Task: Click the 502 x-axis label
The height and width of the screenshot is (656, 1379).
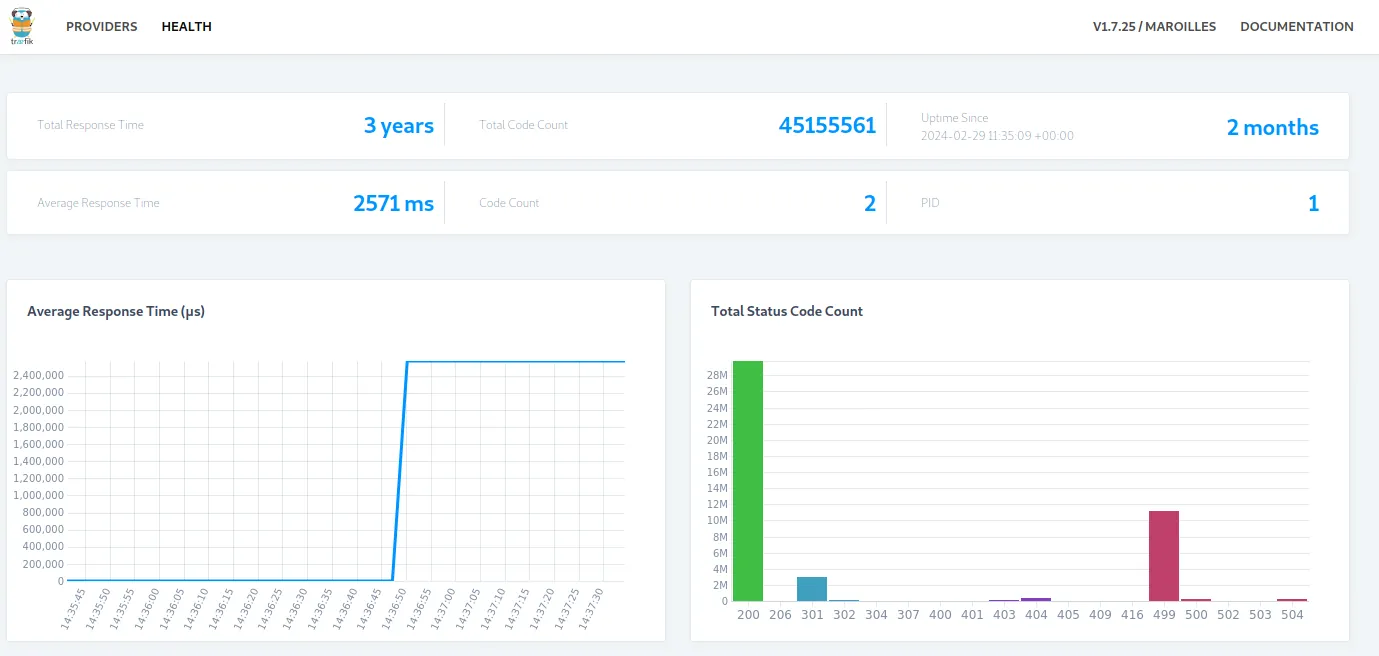Action: click(x=1228, y=615)
